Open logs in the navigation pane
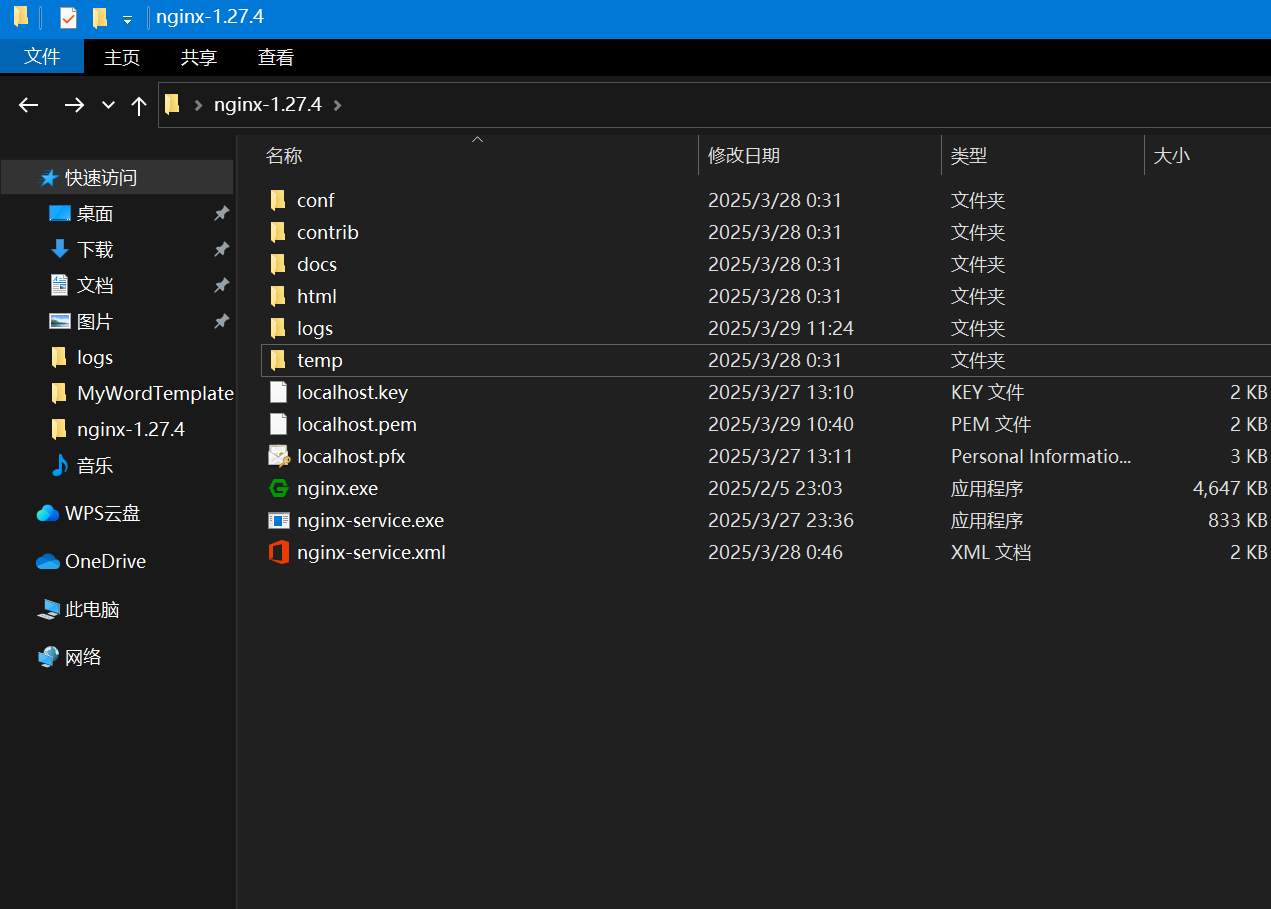1271x909 pixels. tap(95, 357)
